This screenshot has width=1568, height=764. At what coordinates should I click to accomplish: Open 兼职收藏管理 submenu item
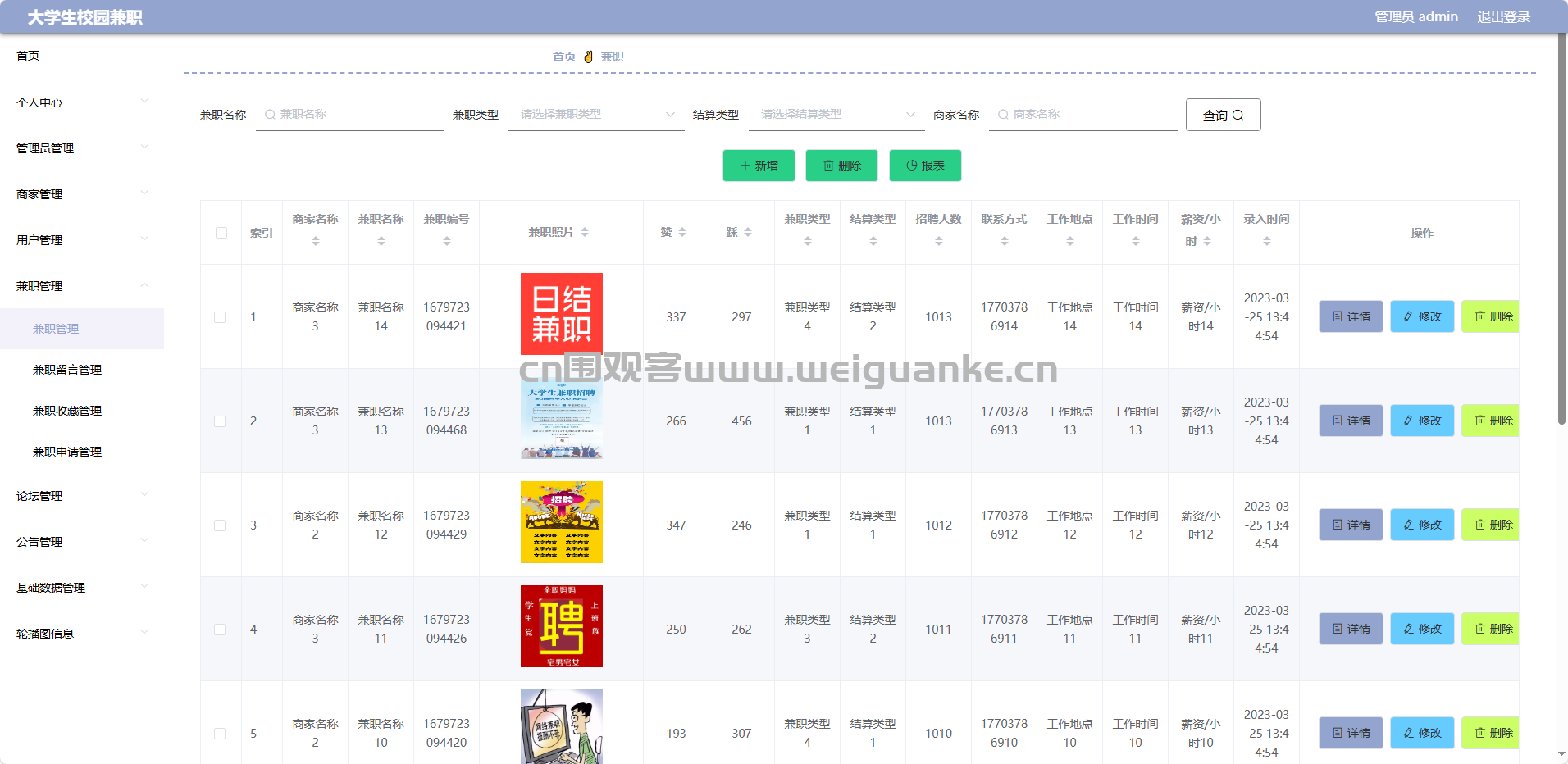tap(82, 411)
